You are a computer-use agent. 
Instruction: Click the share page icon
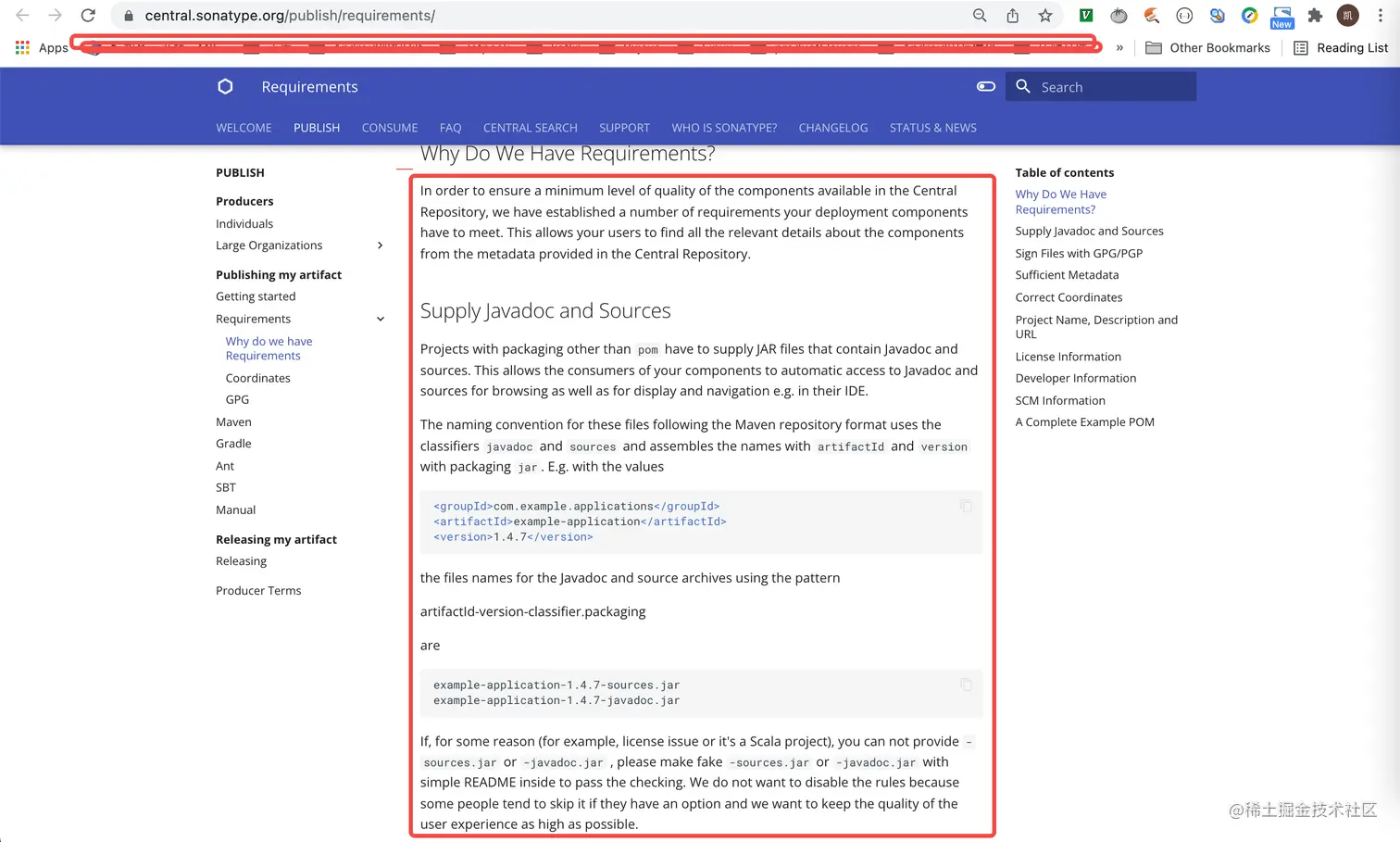click(x=1012, y=16)
